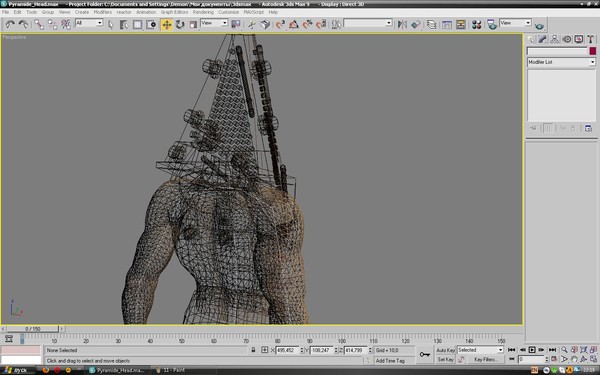The height and width of the screenshot is (375, 600).
Task: Open the reference coordinate system View dropdown
Action: click(214, 23)
